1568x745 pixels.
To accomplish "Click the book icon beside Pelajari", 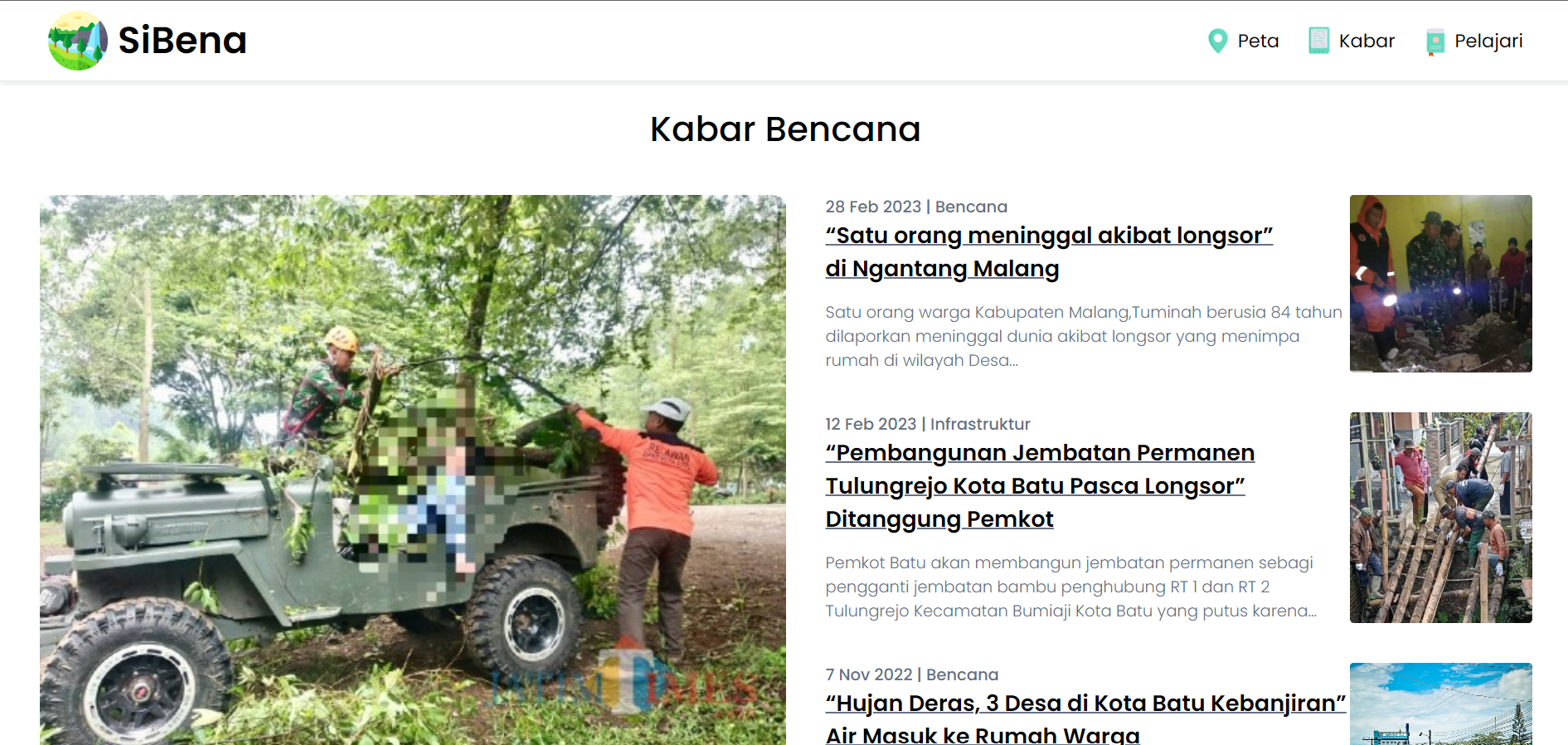I will pyautogui.click(x=1435, y=41).
